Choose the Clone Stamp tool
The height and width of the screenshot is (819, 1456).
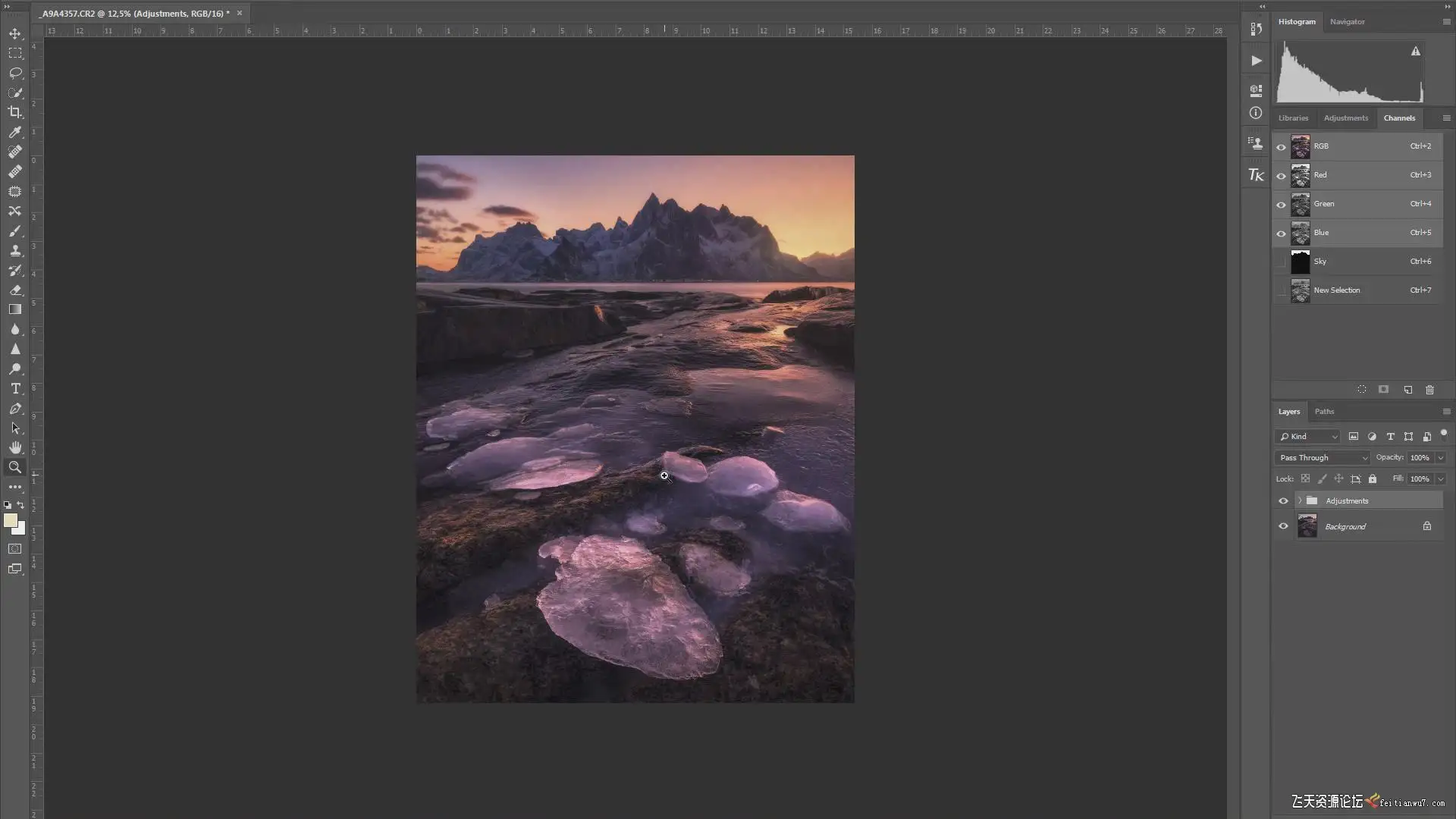tap(14, 250)
